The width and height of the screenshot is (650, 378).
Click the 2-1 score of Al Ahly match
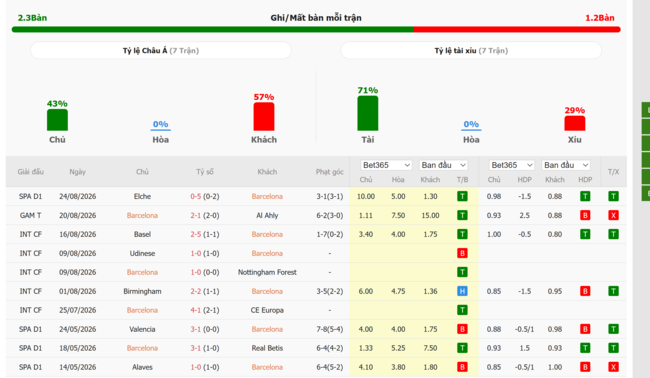(196, 216)
